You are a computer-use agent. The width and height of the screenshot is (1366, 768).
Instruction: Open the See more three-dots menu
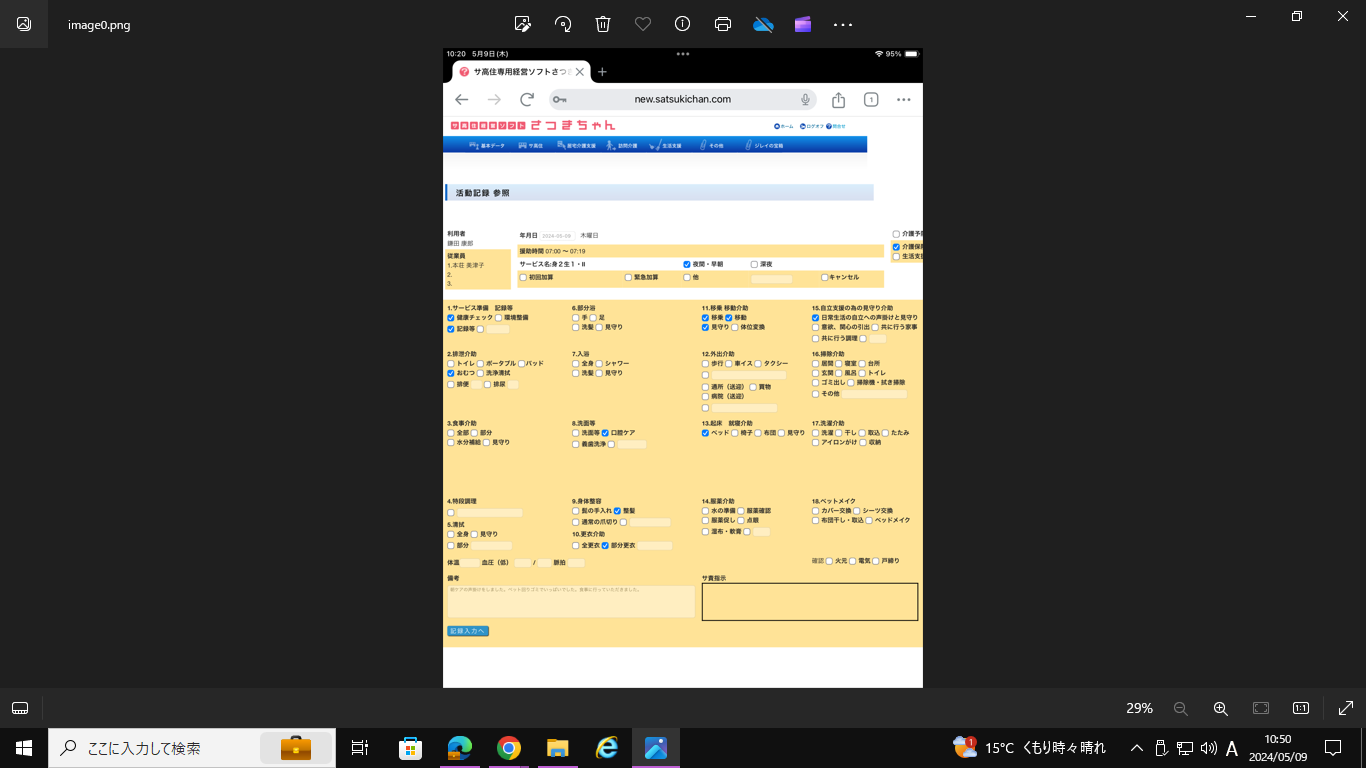pyautogui.click(x=843, y=24)
